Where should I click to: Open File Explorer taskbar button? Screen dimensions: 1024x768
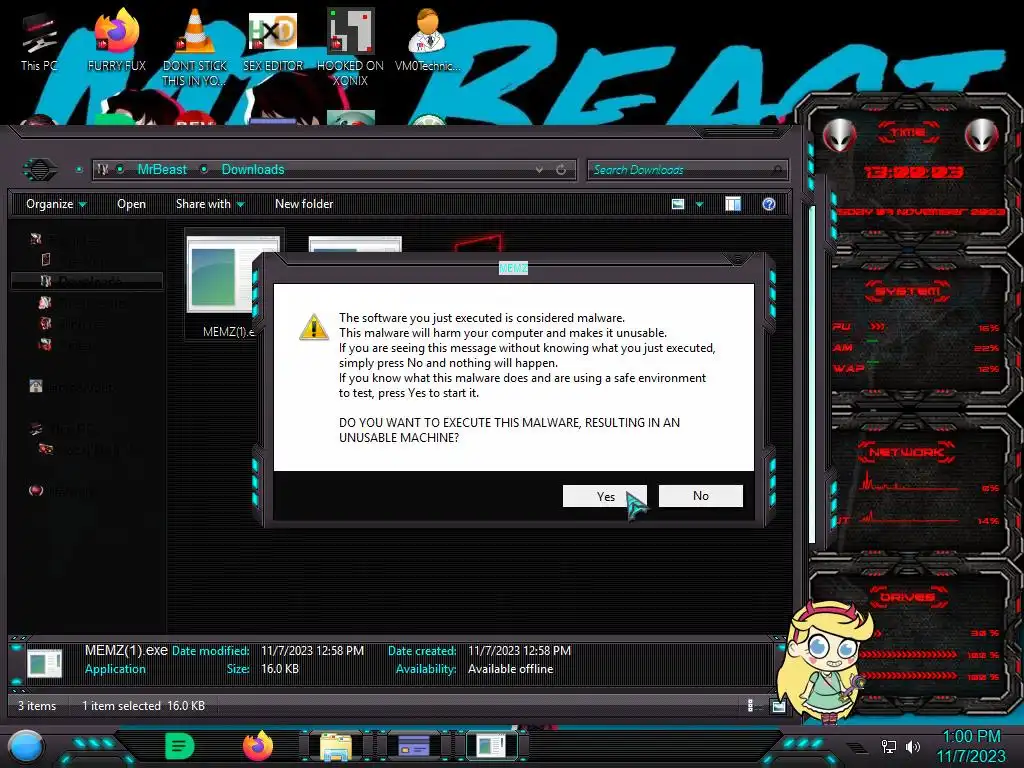tap(336, 746)
